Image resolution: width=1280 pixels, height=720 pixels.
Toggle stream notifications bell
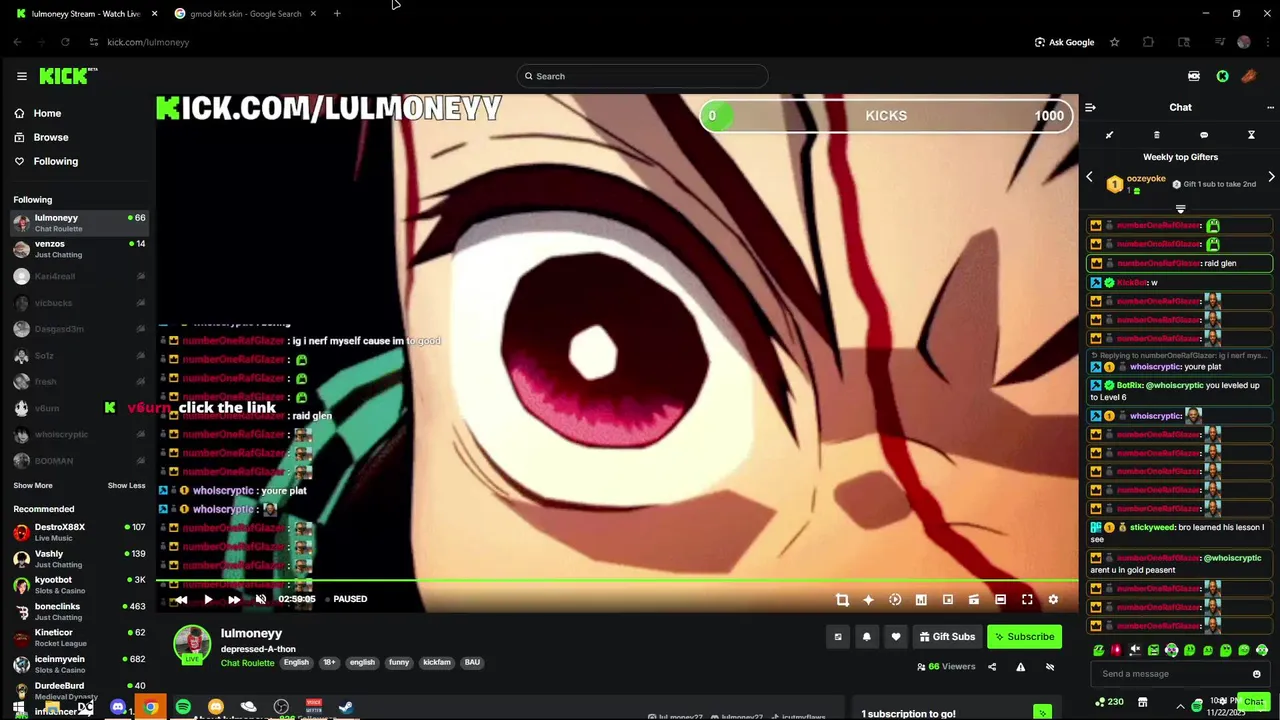pyautogui.click(x=867, y=637)
